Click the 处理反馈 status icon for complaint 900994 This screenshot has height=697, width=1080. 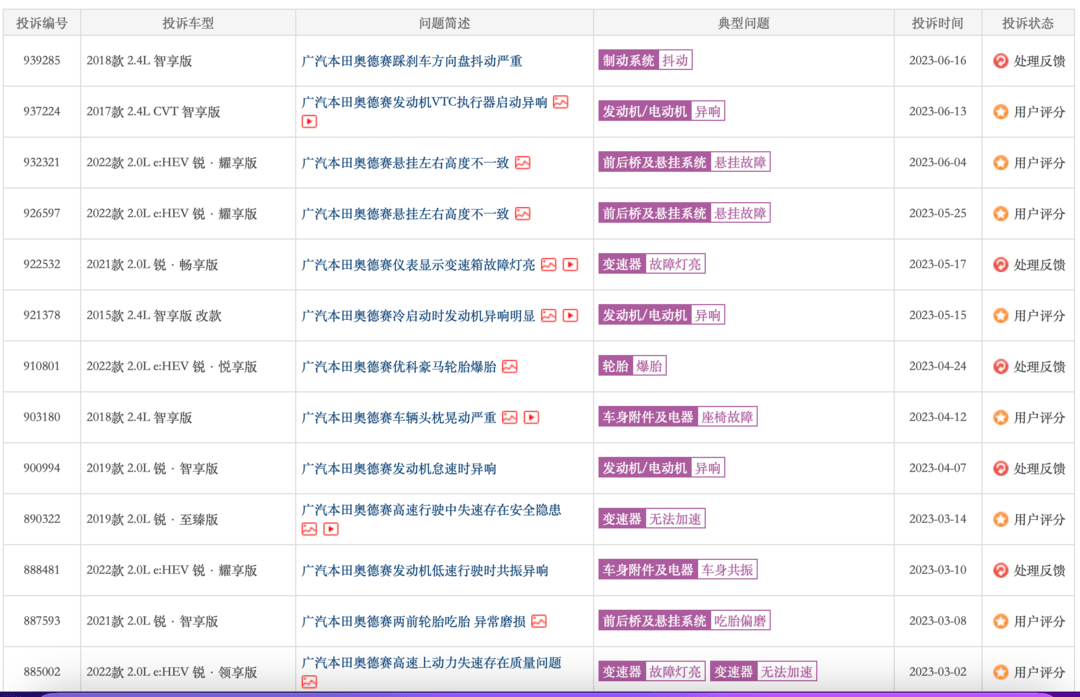point(1000,468)
